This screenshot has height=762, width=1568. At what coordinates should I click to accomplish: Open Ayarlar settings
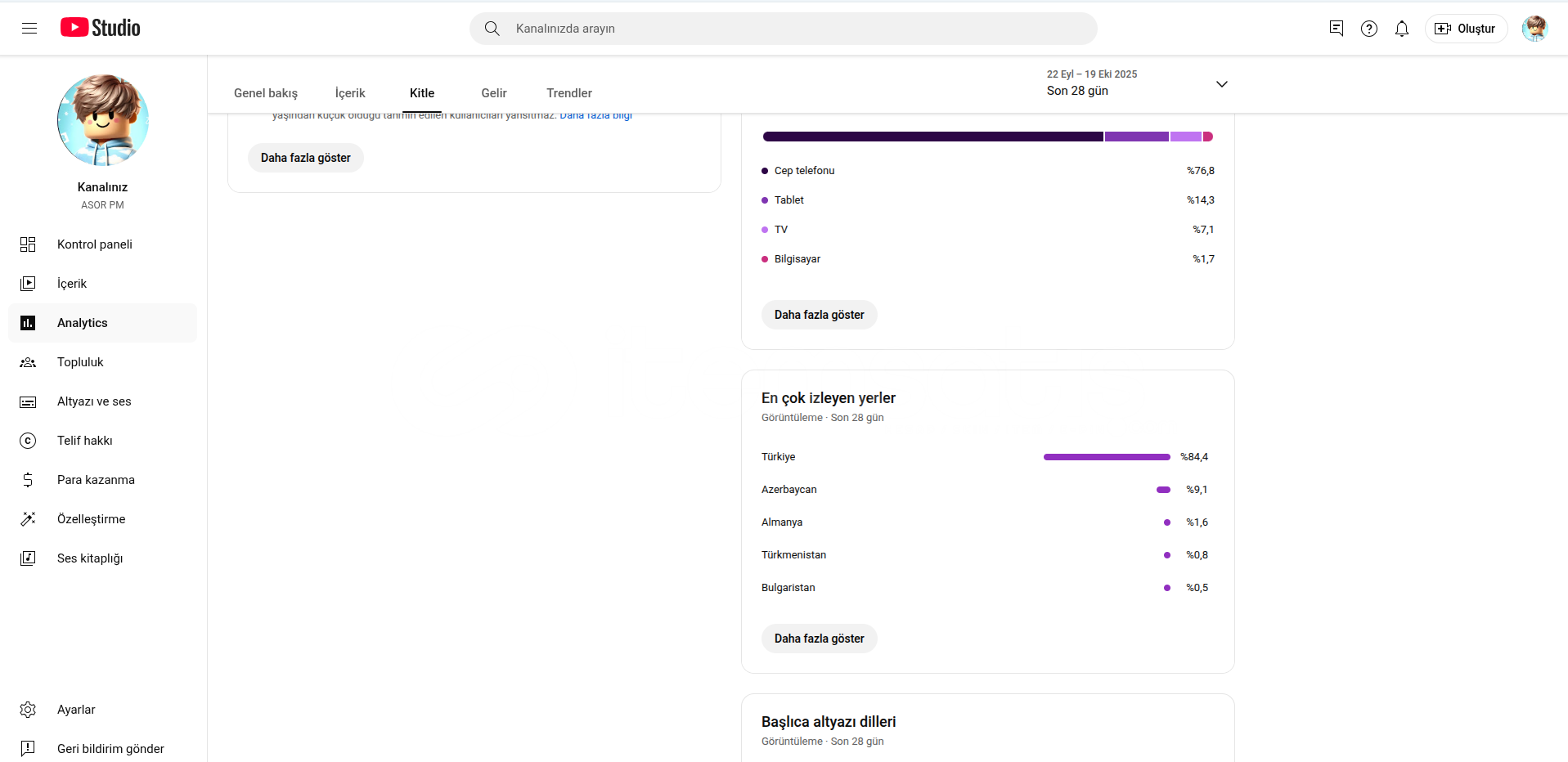click(x=76, y=710)
